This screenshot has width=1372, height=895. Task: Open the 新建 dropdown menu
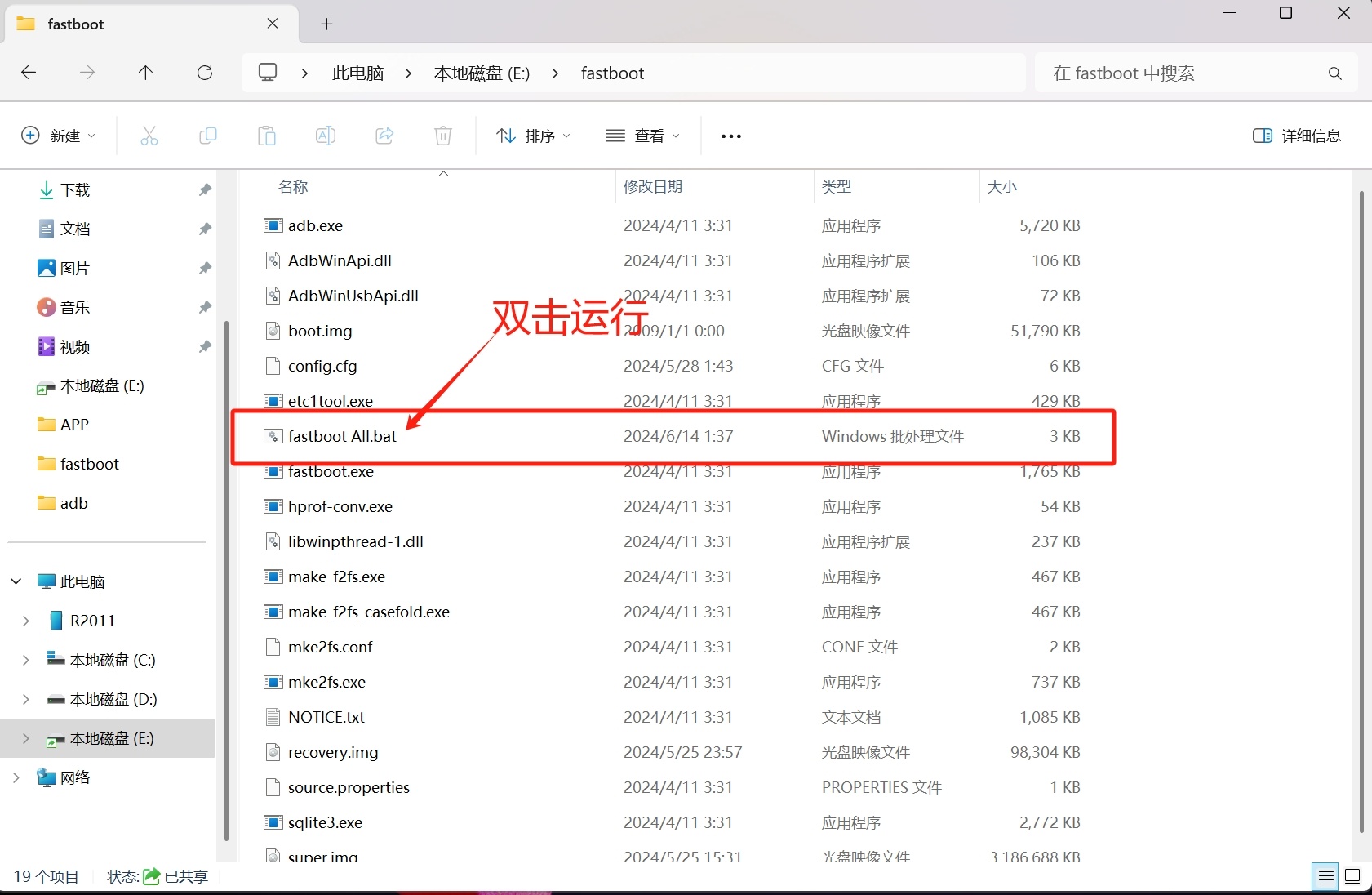pyautogui.click(x=58, y=136)
